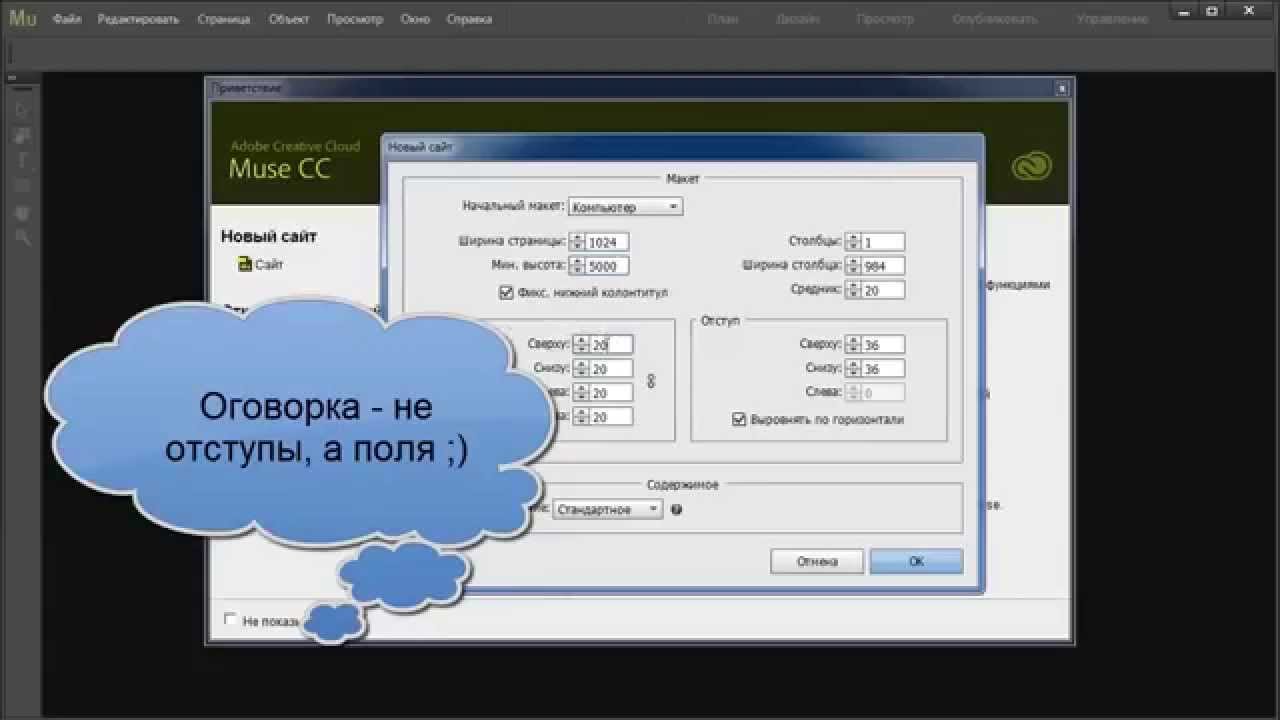Viewport: 1280px width, 720px height.
Task: Click the Отступ Сверху stepper arrows beside 36
Action: (853, 345)
